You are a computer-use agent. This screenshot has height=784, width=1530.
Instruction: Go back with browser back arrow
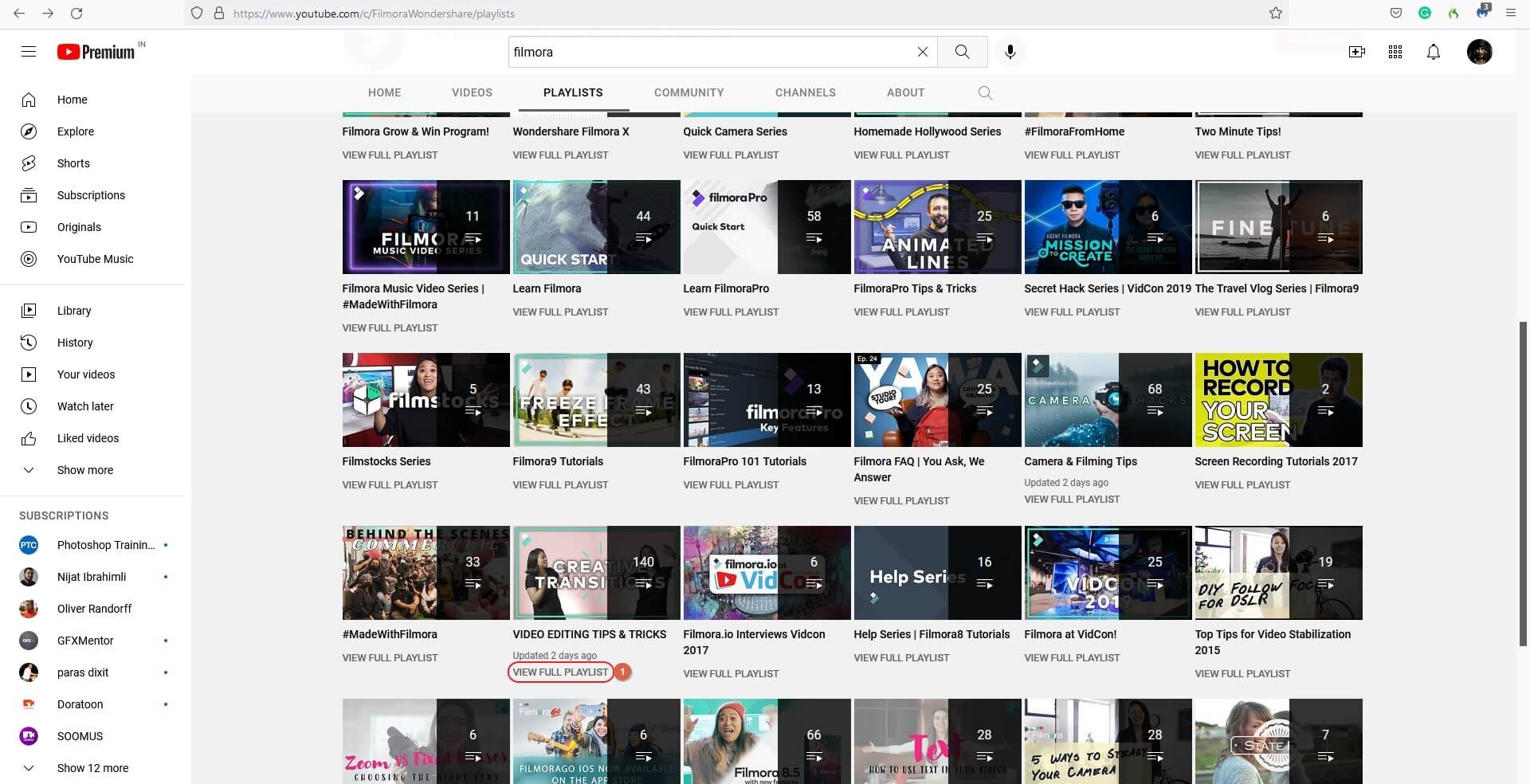click(19, 14)
